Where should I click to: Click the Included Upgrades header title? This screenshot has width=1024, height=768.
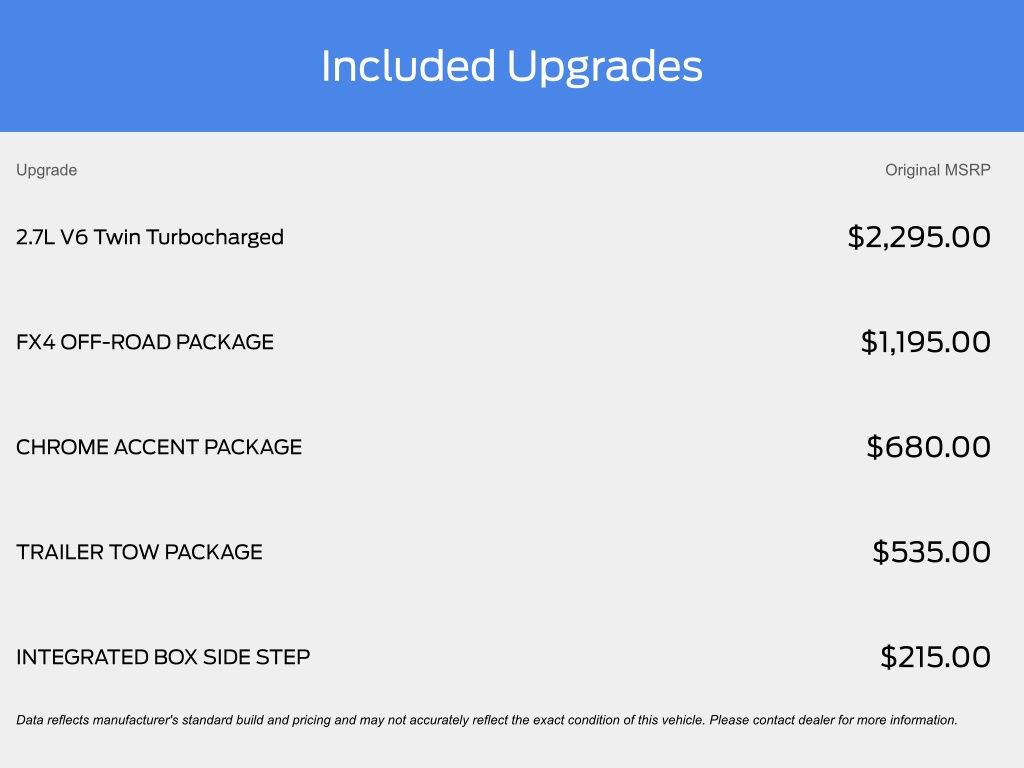click(x=511, y=67)
